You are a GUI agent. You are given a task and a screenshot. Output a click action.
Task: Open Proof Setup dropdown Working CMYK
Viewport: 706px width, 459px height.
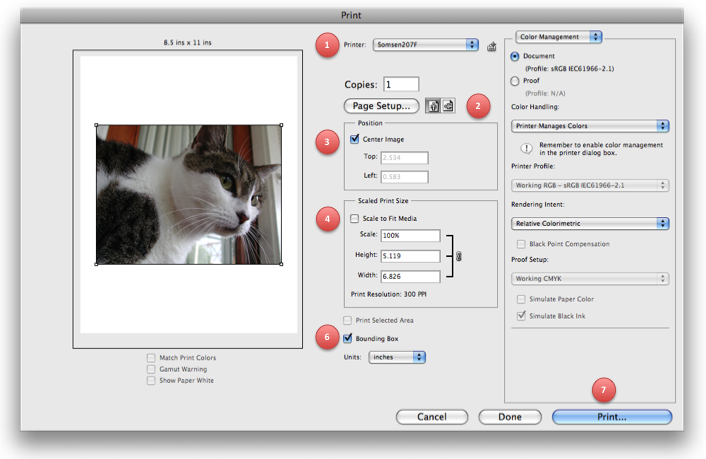pos(590,278)
